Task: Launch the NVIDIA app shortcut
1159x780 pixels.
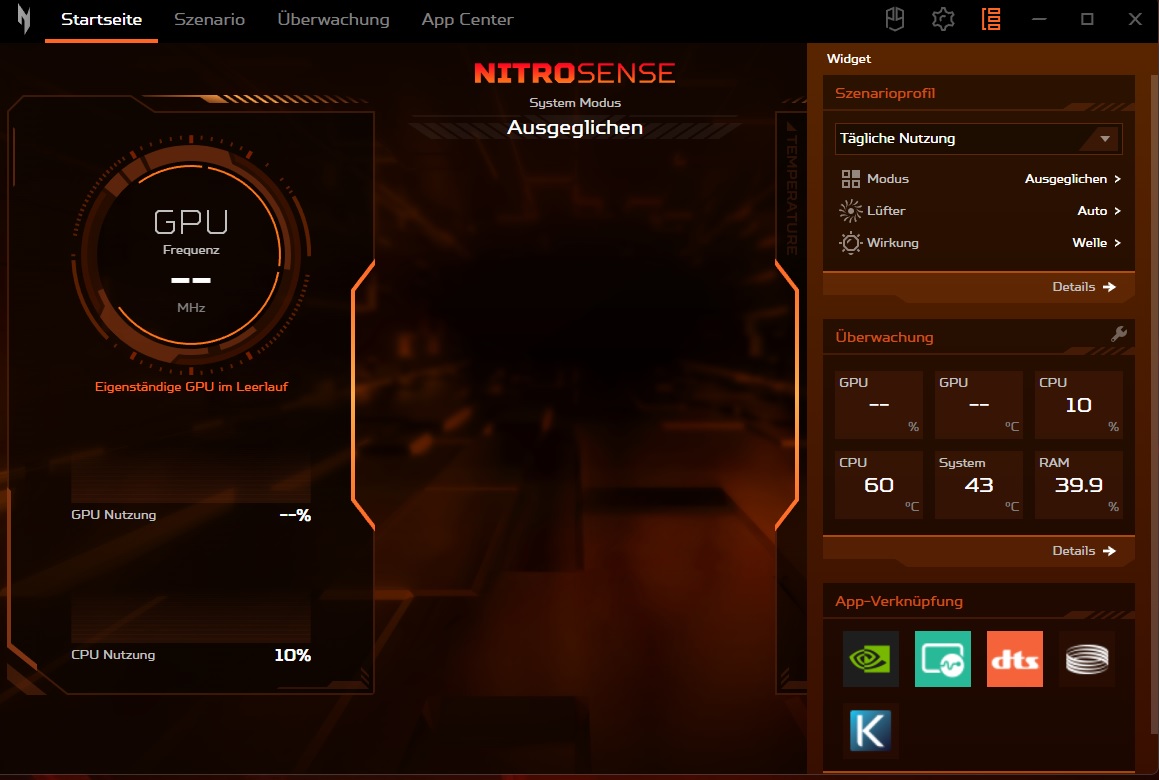Action: coord(870,659)
